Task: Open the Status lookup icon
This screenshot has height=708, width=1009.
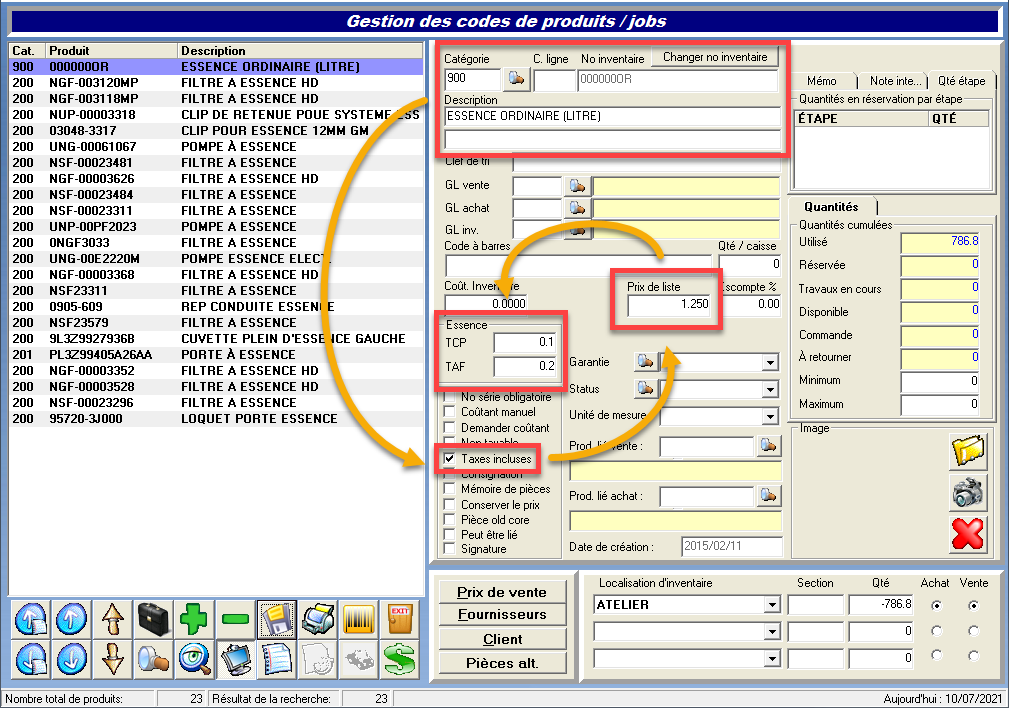Action: pyautogui.click(x=645, y=388)
